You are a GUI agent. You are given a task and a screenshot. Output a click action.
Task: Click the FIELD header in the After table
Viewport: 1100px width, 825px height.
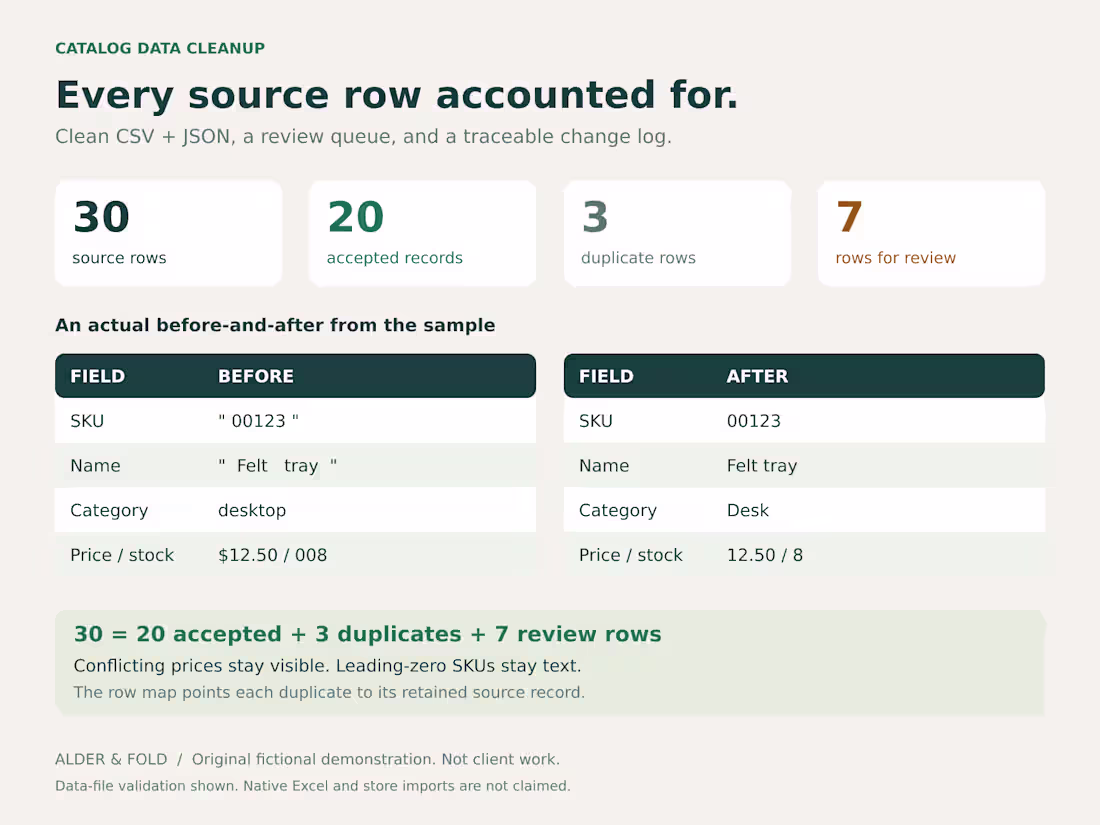606,376
